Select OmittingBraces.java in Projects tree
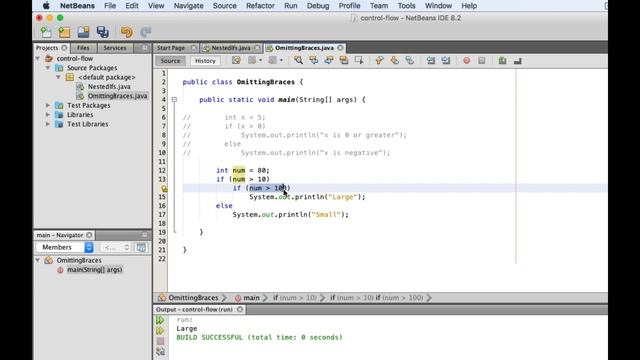The width and height of the screenshot is (640, 360). coord(117,96)
